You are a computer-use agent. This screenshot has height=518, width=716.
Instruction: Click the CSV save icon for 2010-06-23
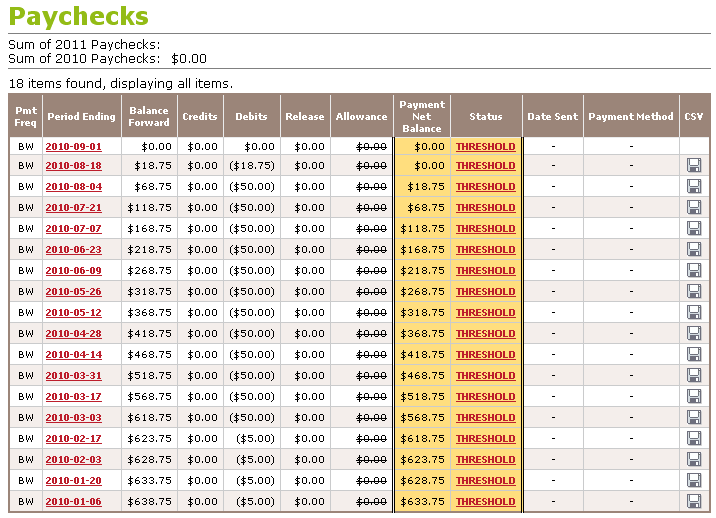point(694,250)
